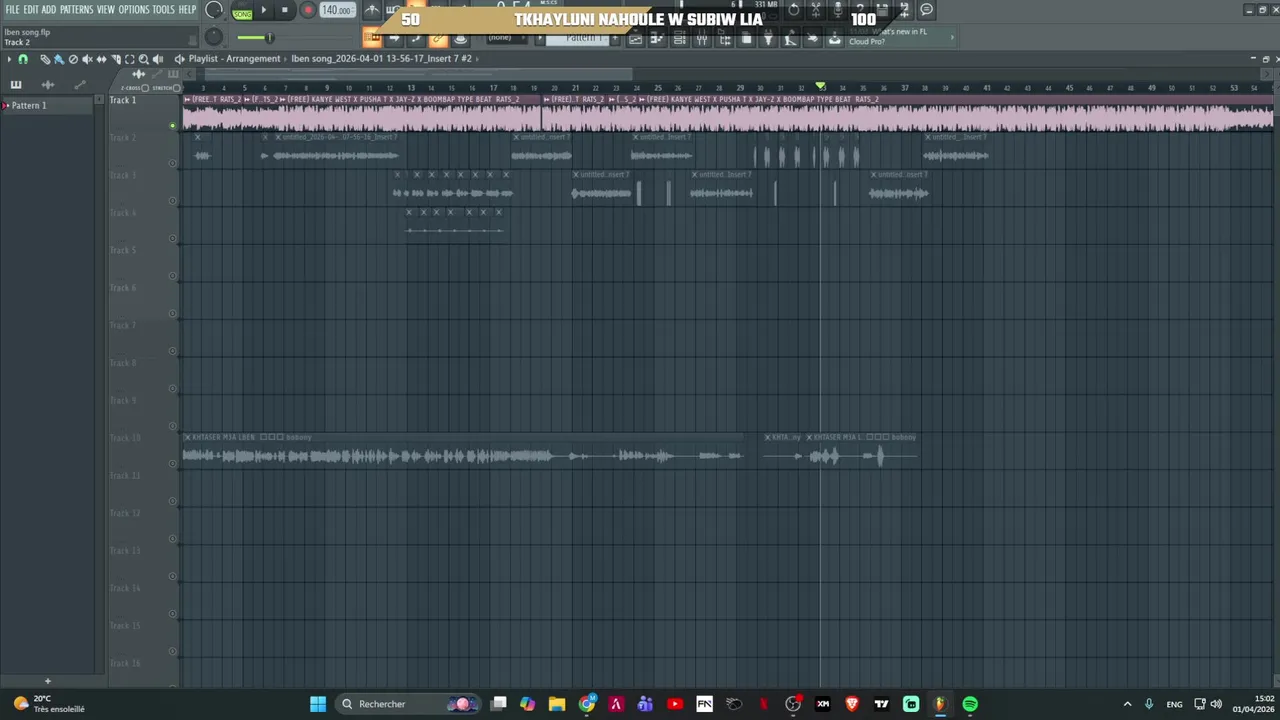Select the Mute tool in playlist toolbar
The image size is (1280, 720).
[x=87, y=59]
